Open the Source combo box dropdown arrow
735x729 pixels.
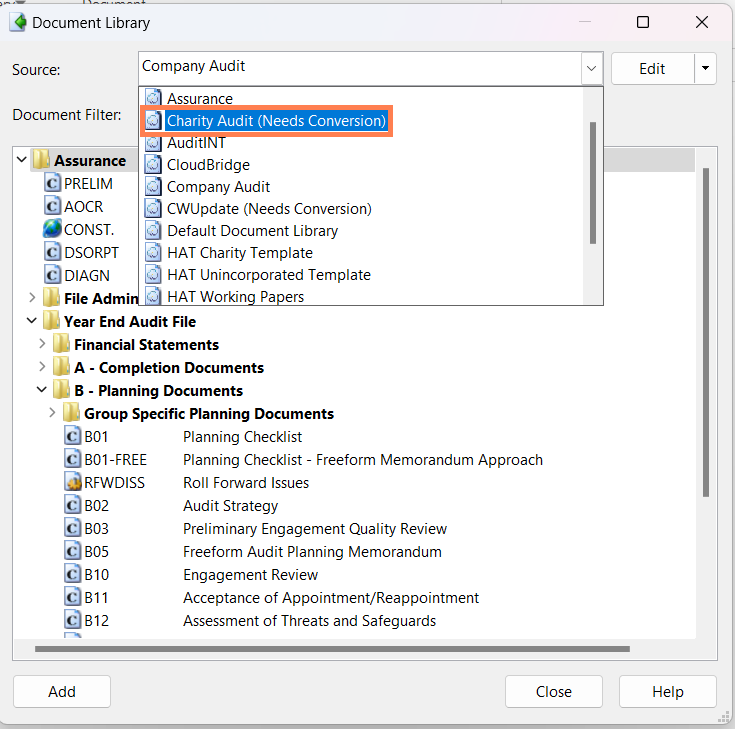[x=592, y=68]
